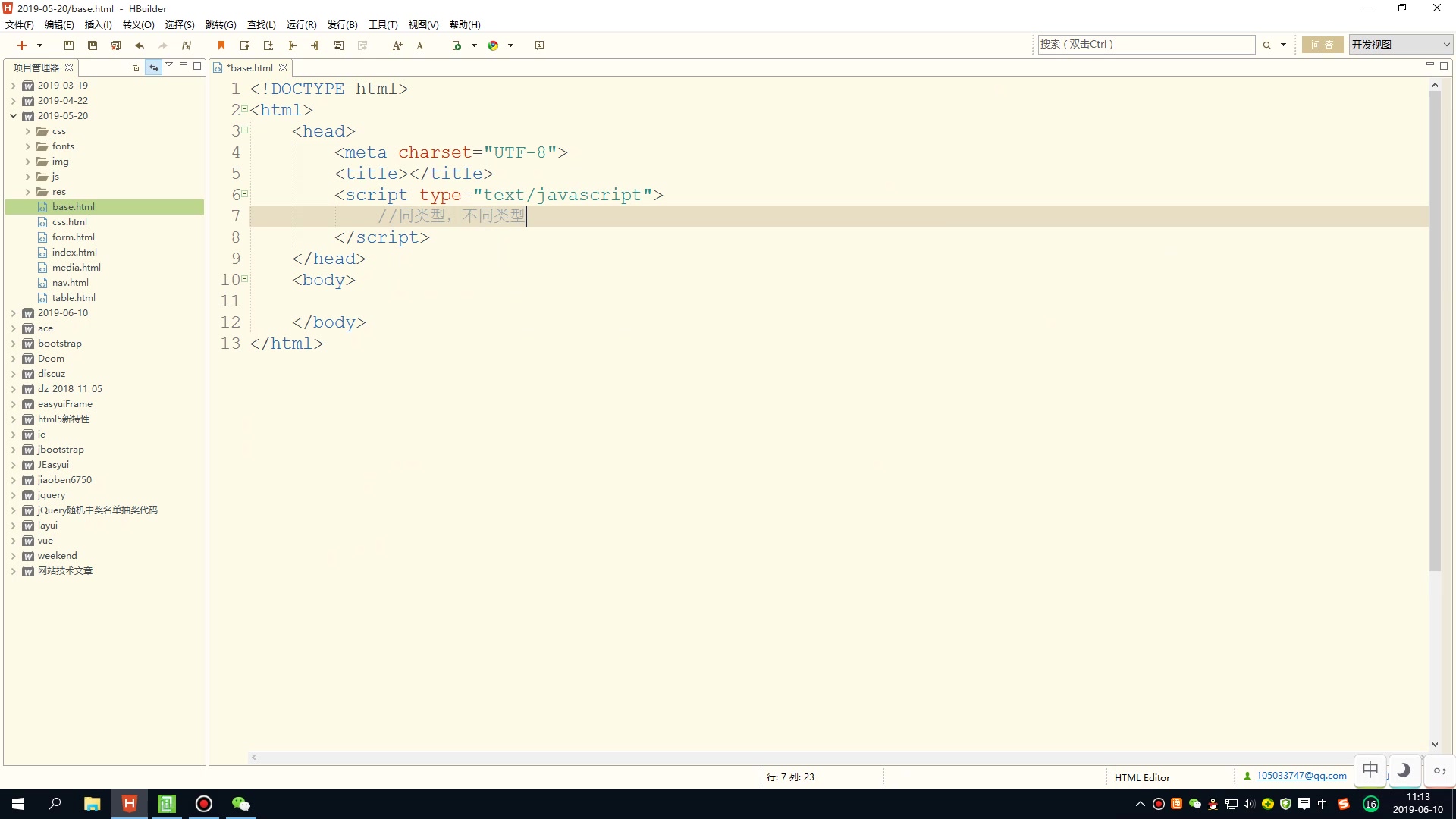1456x819 pixels.
Task: Click the red plus New file icon
Action: pyautogui.click(x=22, y=45)
